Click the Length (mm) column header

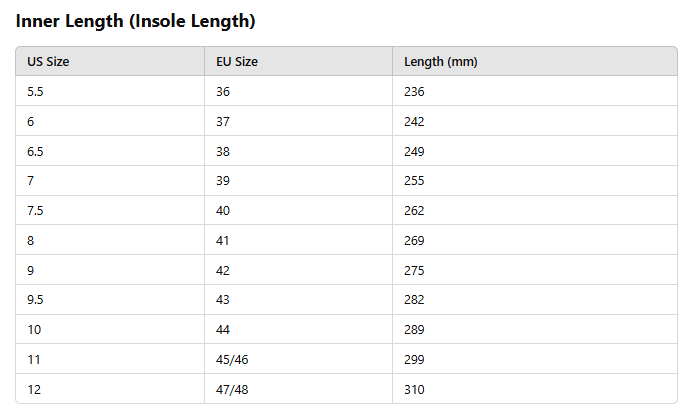(x=440, y=62)
